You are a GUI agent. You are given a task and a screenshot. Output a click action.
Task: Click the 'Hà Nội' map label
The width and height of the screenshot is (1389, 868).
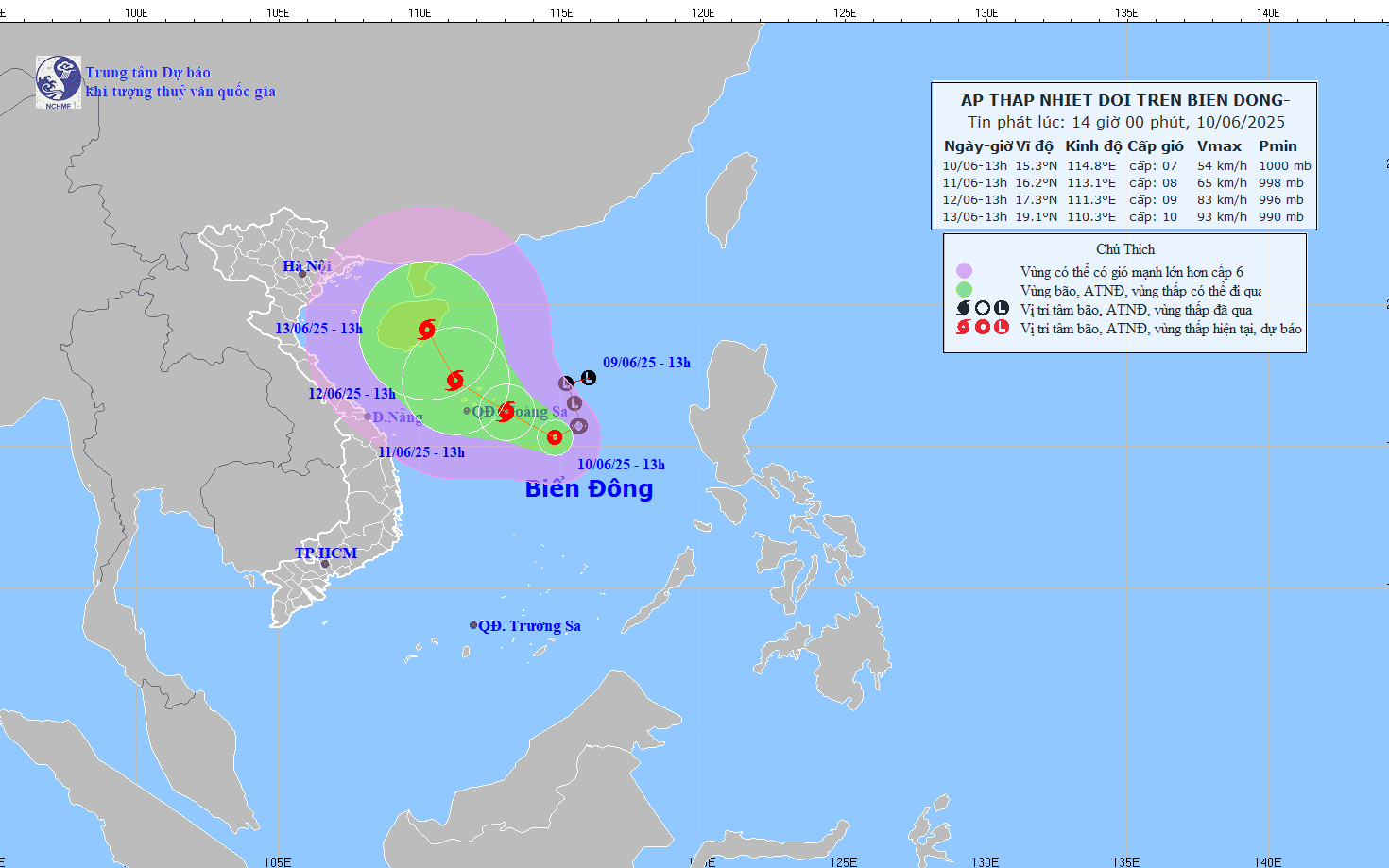click(307, 266)
